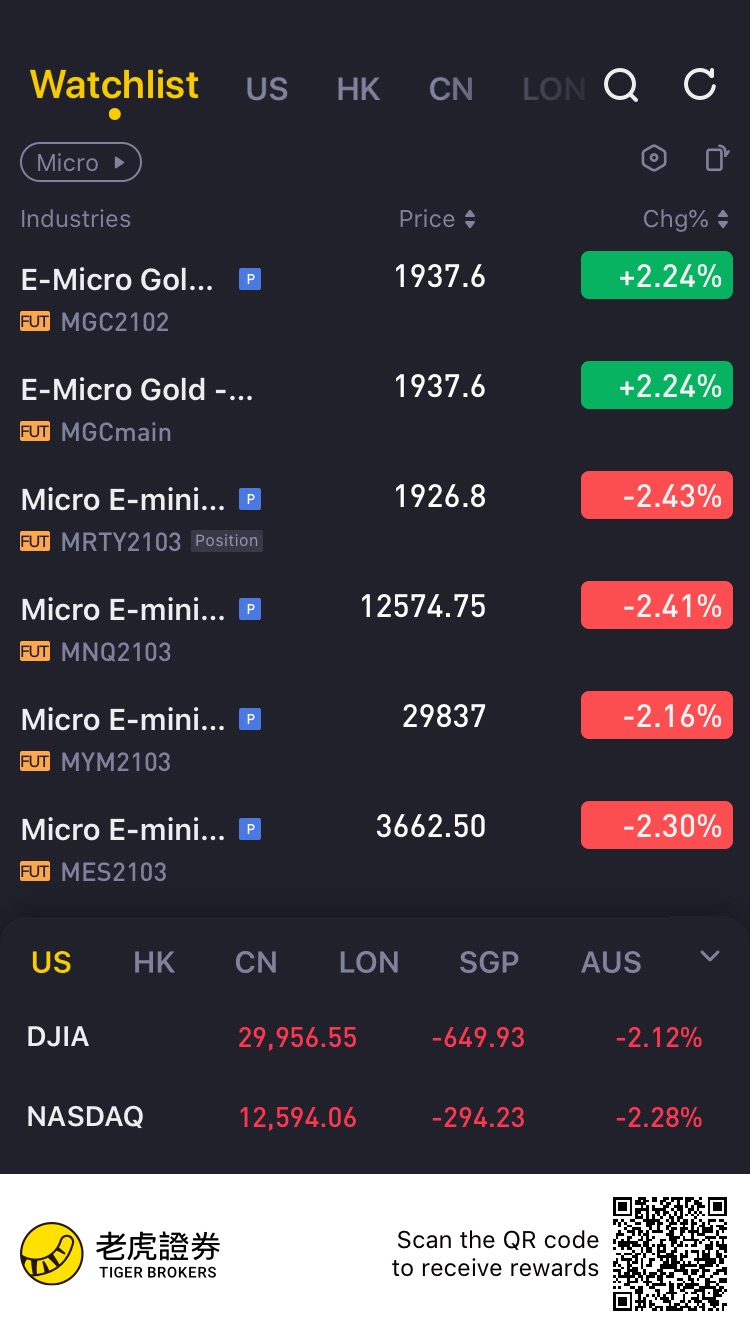This screenshot has height=1334, width=750.
Task: Open the Industries column header
Action: pyautogui.click(x=76, y=219)
